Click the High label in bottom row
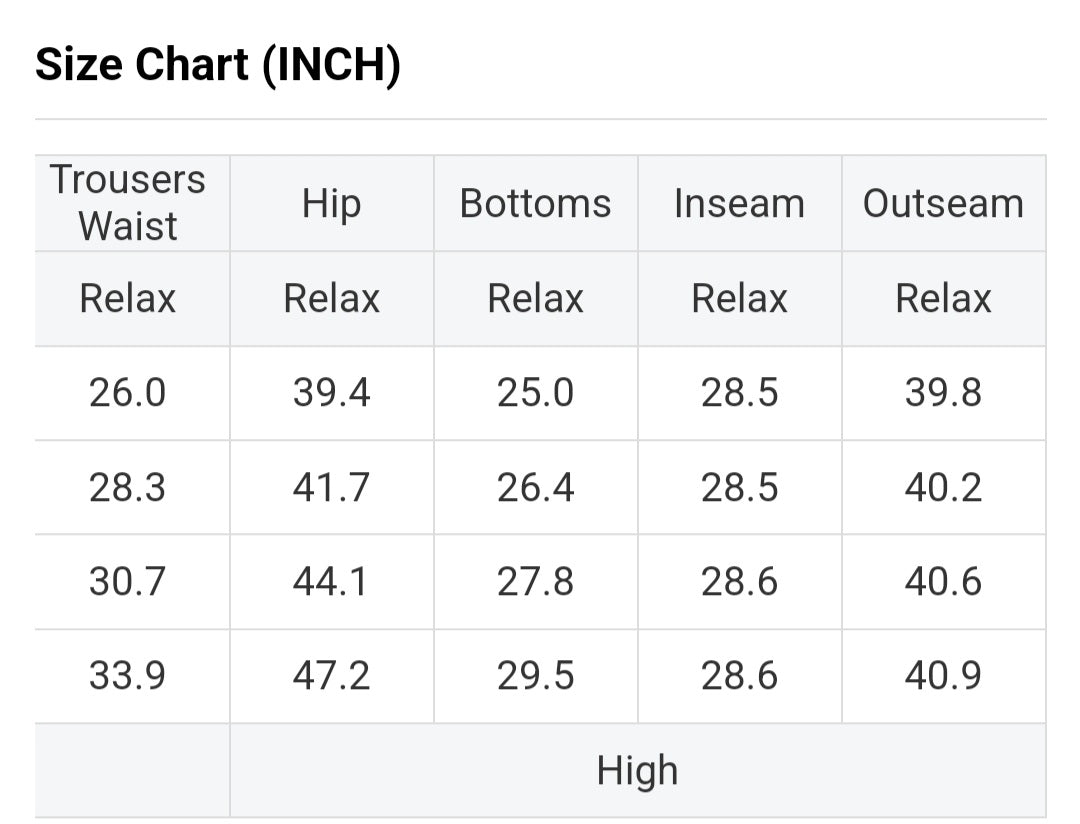 tap(637, 771)
